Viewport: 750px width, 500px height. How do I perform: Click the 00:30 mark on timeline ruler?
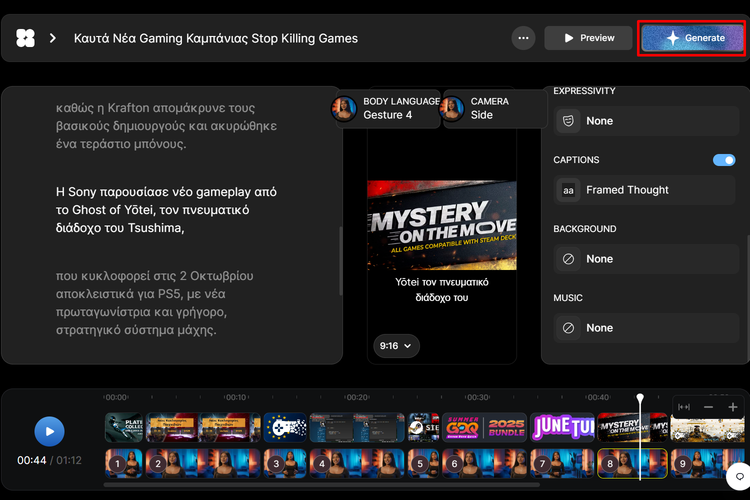pos(478,397)
